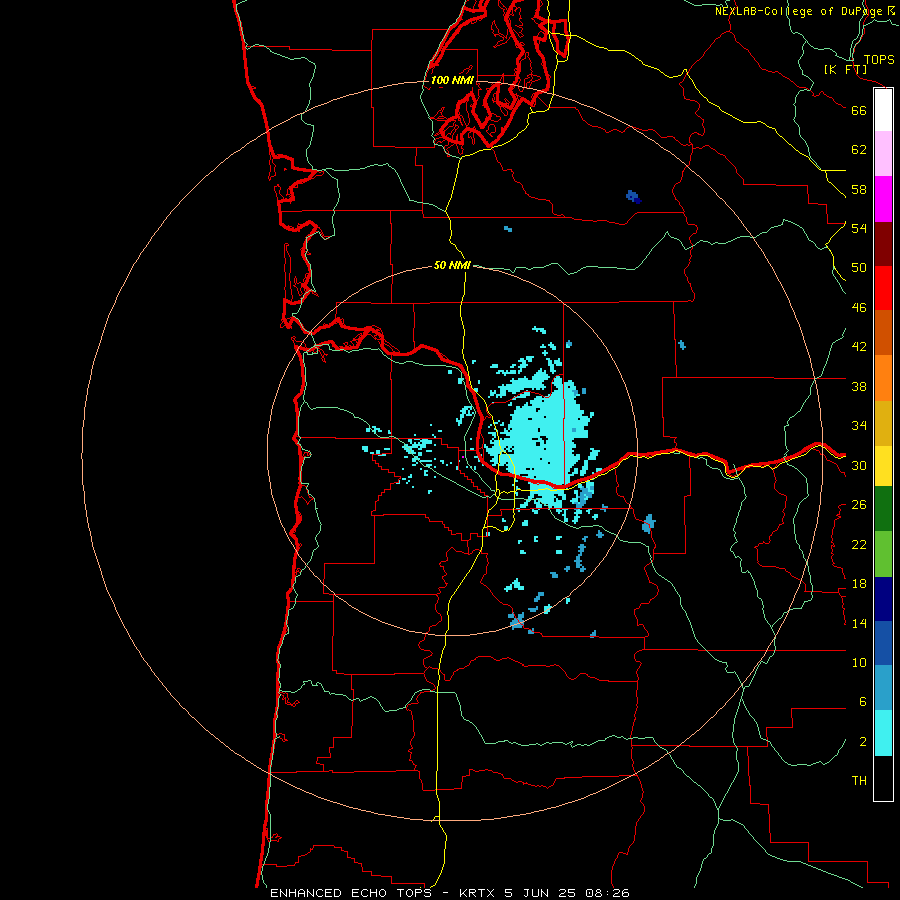Viewport: 900px width, 900px height.
Task: Click the '18' legend scale value
Action: pos(859,584)
